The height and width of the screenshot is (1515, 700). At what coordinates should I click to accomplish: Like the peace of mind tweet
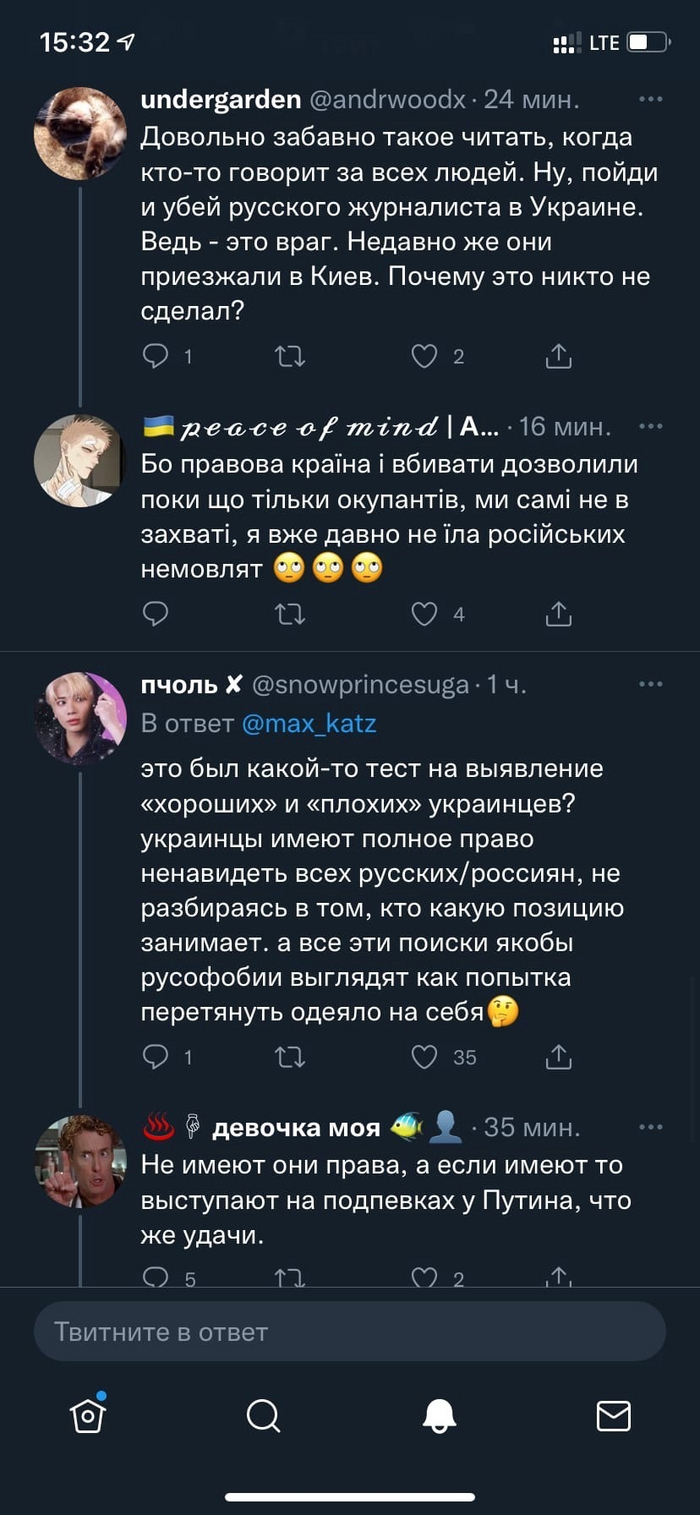pos(425,613)
